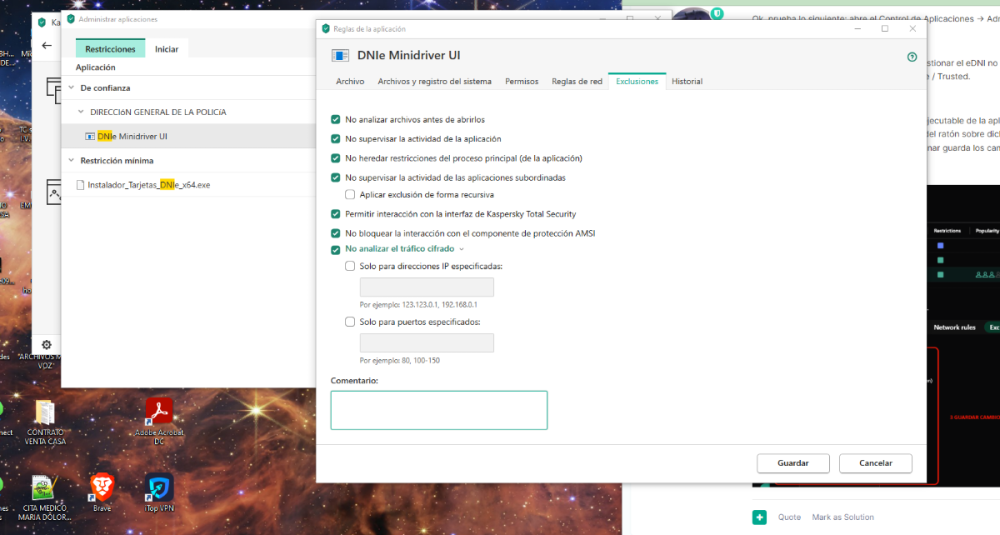Enable Solo para puertos especificados
This screenshot has width=1000, height=535.
[x=350, y=322]
